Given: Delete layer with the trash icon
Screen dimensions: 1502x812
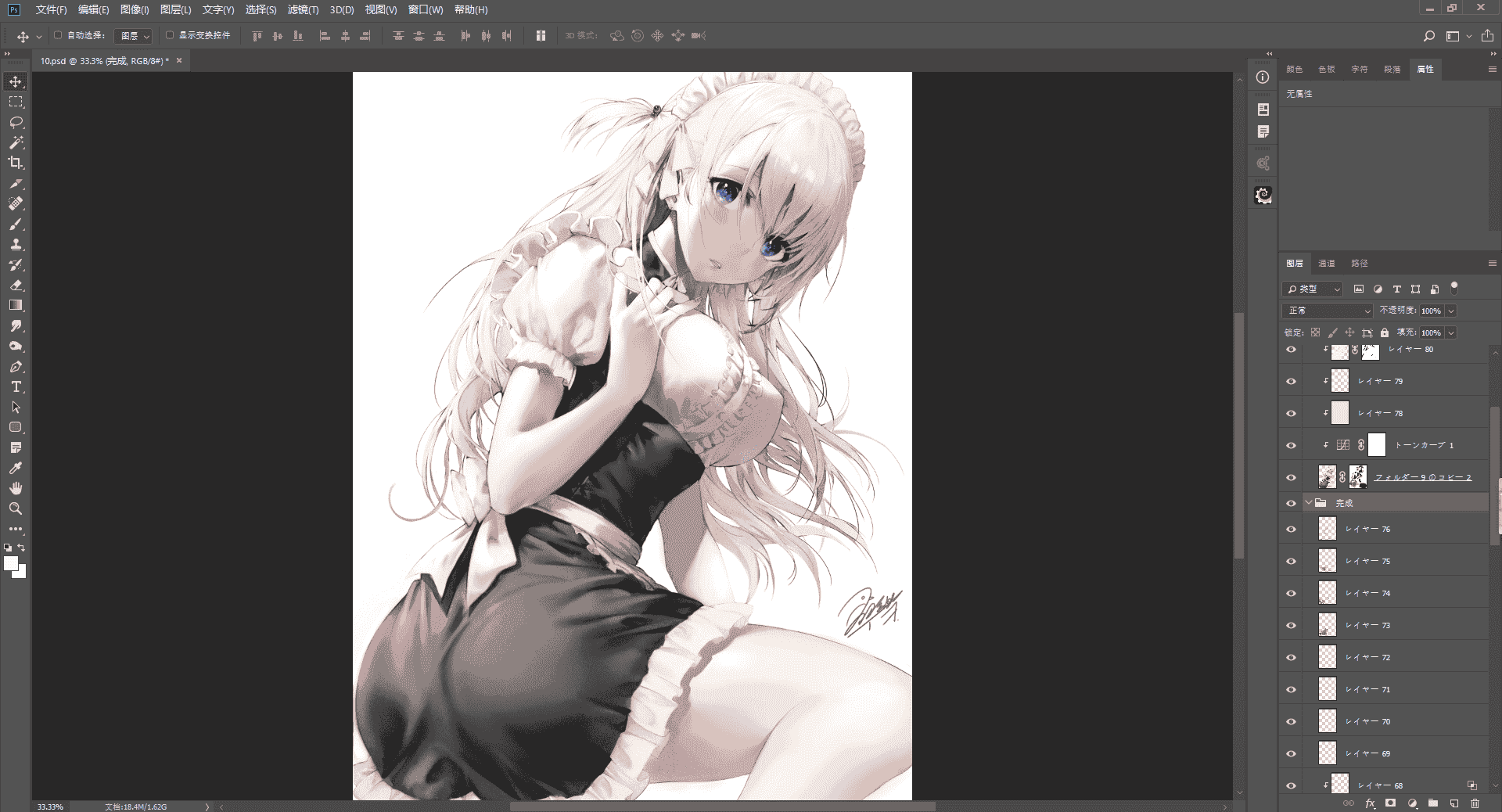Looking at the screenshot, I should [x=1475, y=803].
